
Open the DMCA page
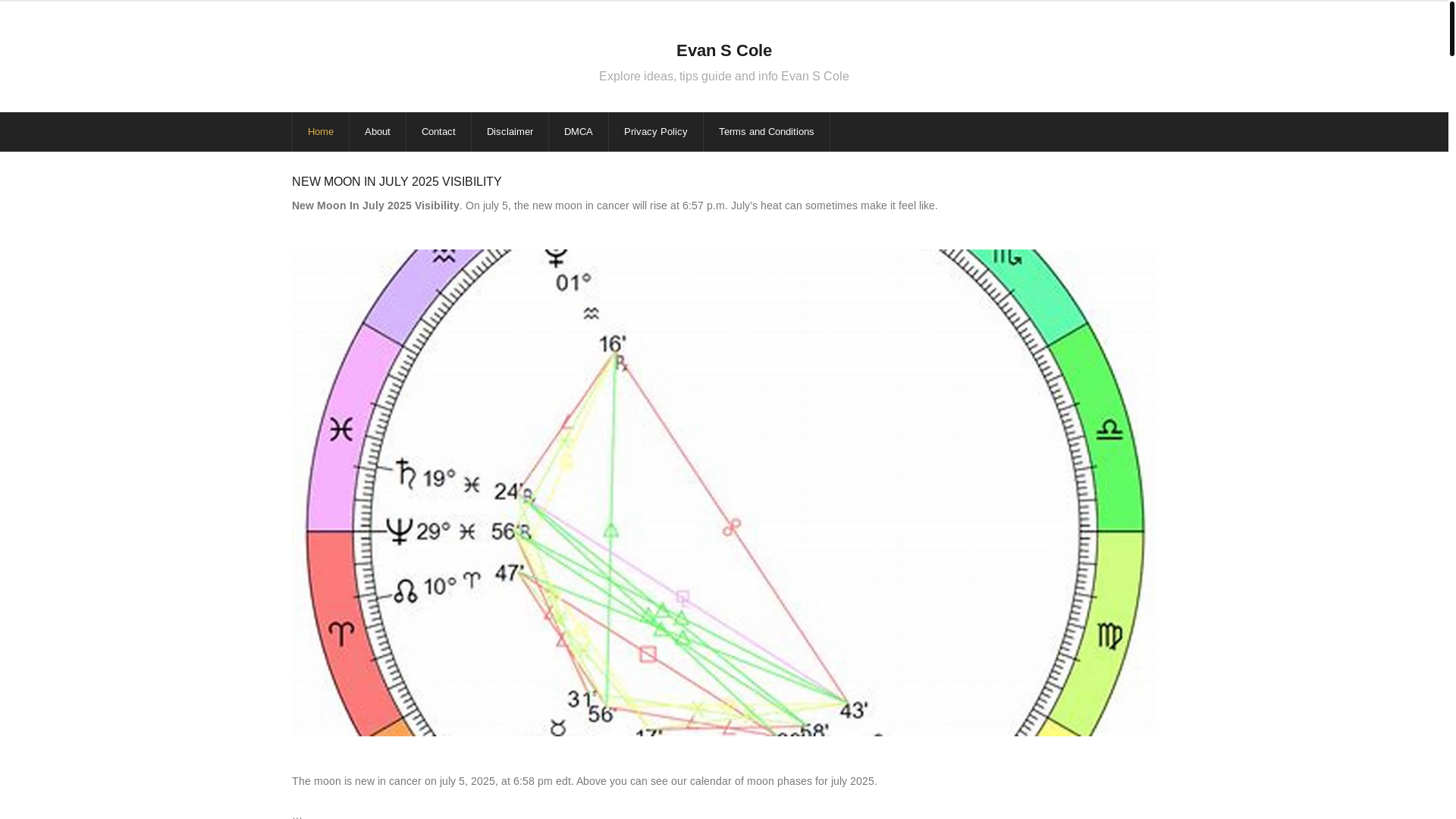point(579,132)
